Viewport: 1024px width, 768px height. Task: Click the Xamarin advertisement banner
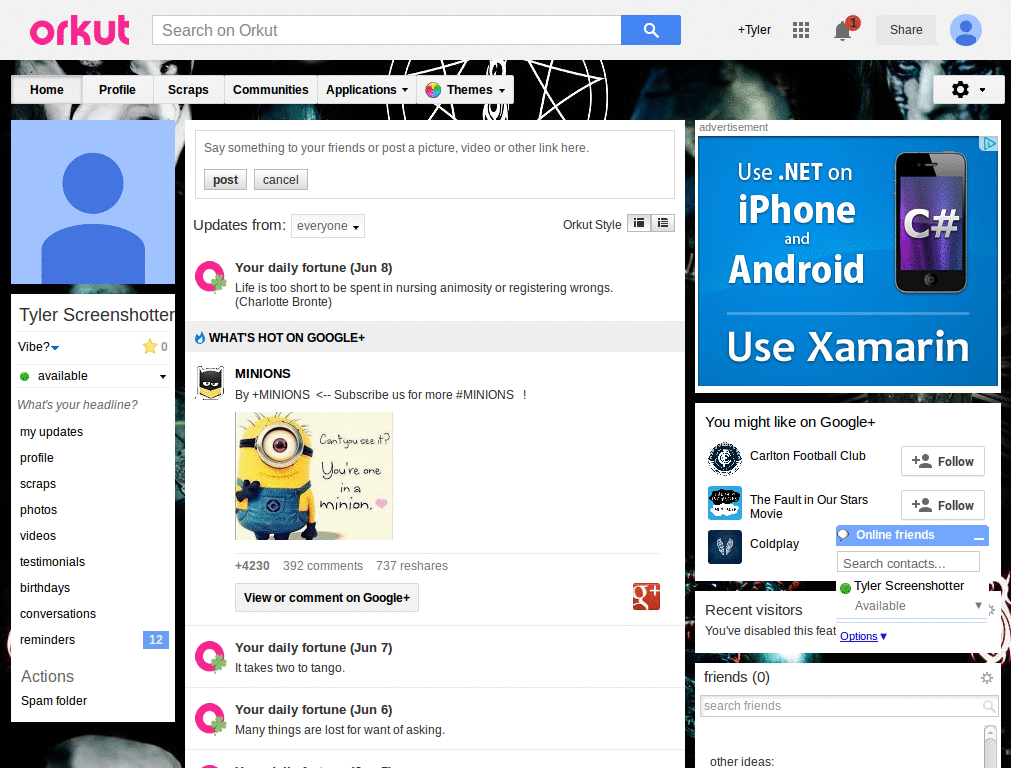pyautogui.click(x=848, y=261)
